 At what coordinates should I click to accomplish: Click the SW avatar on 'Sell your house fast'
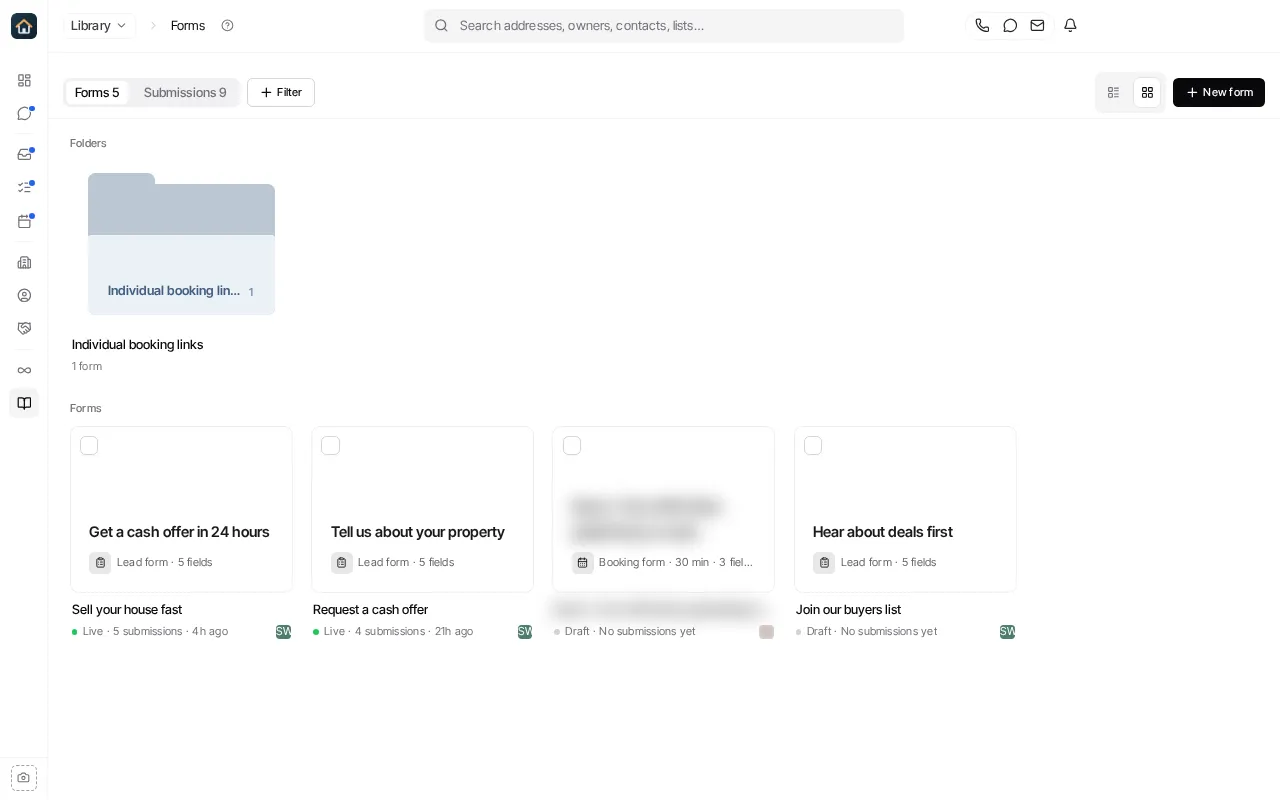pos(284,631)
